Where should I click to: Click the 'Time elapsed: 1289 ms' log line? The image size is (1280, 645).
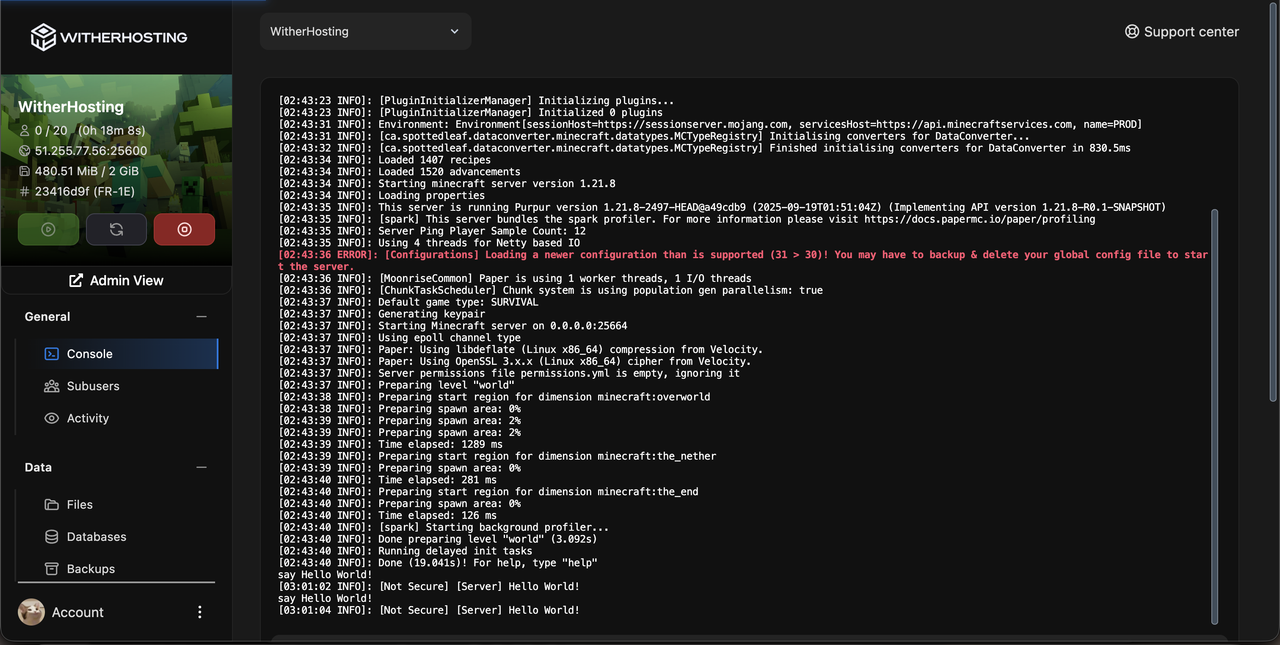pos(390,444)
